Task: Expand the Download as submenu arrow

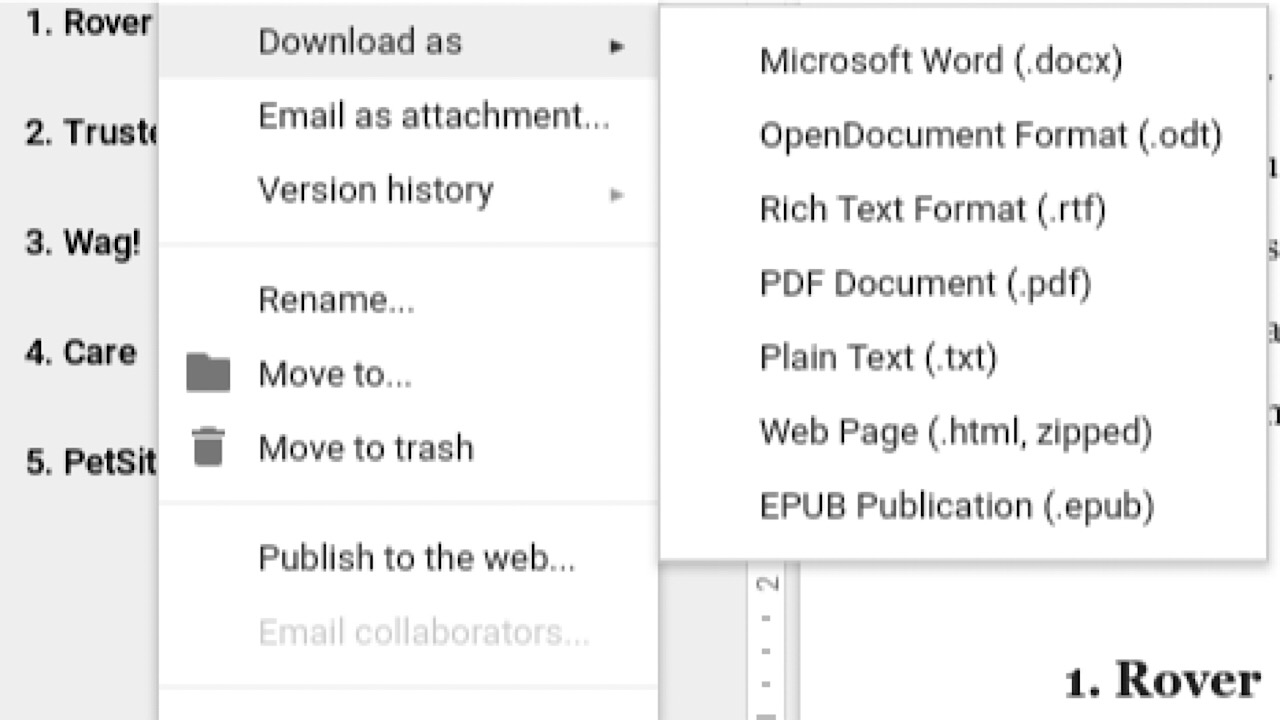Action: pyautogui.click(x=617, y=45)
